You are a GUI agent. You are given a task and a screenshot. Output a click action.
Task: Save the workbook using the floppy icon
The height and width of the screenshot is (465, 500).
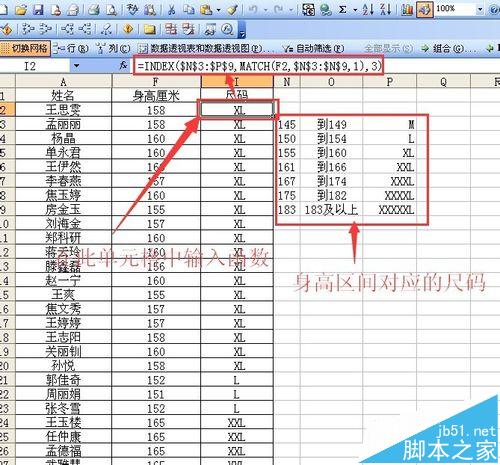(39, 10)
